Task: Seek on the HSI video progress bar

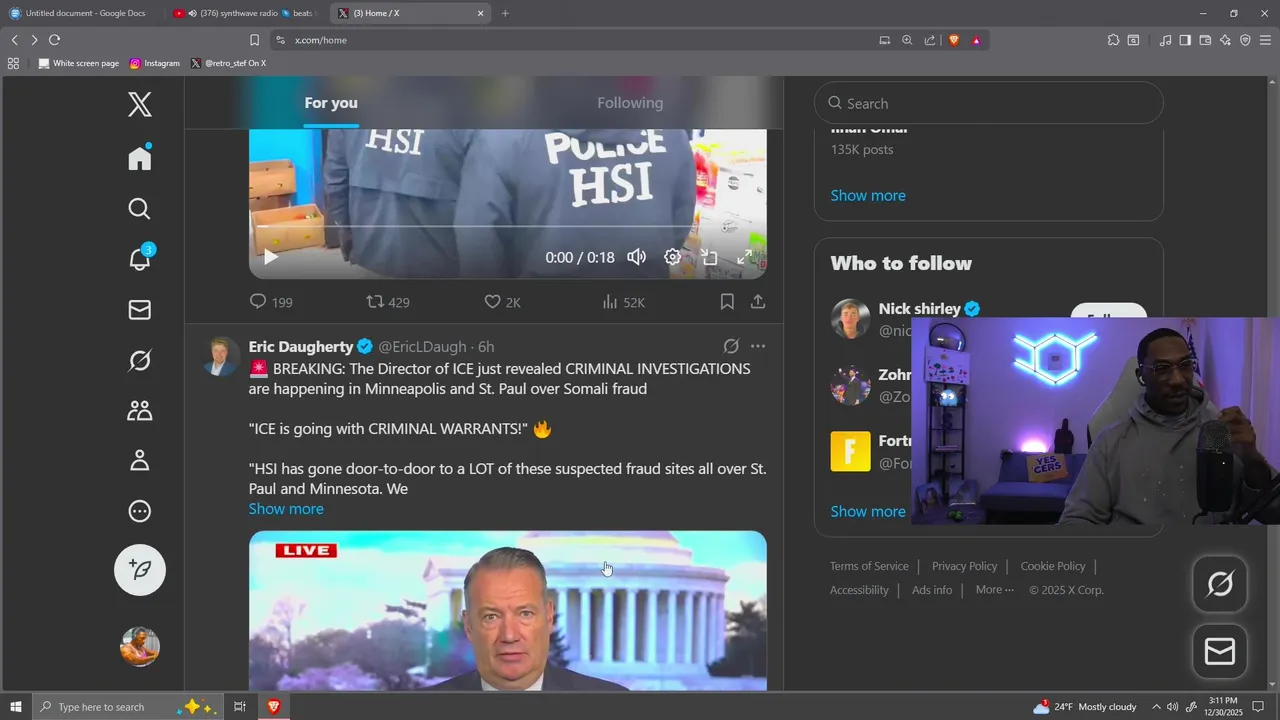Action: [507, 227]
